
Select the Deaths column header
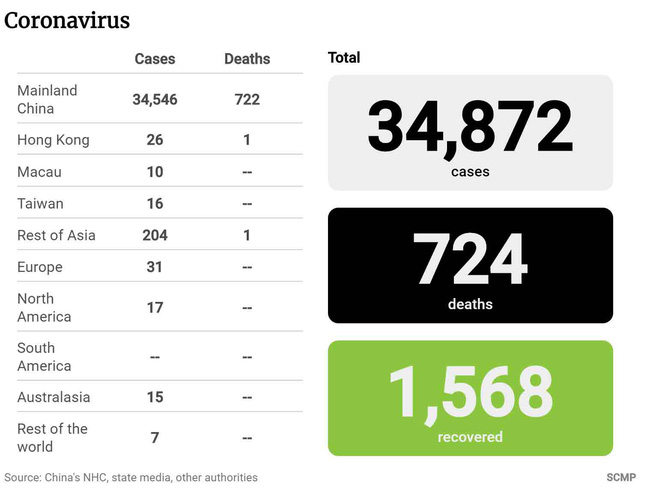point(246,59)
